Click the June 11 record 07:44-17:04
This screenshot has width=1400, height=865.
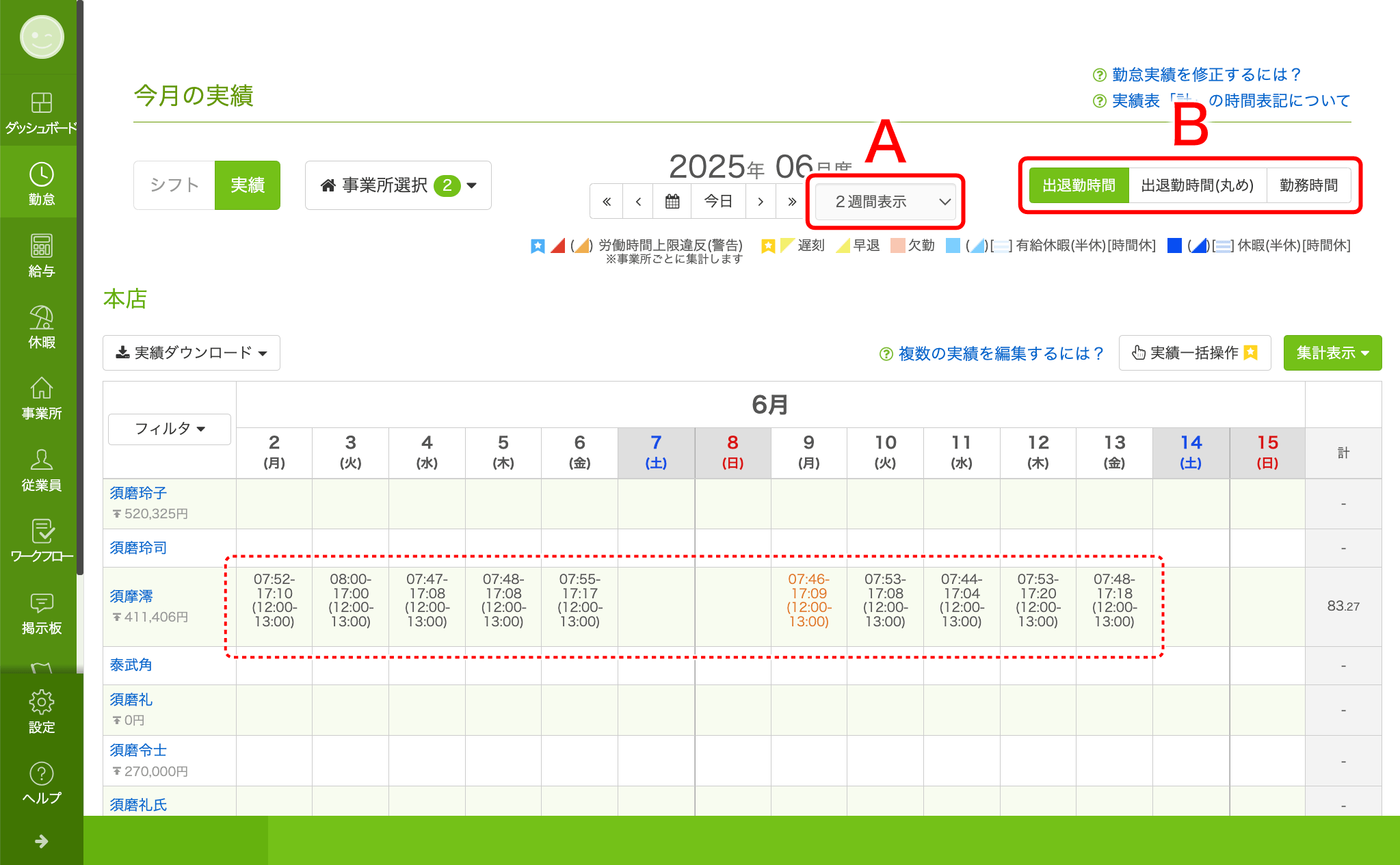[x=962, y=600]
